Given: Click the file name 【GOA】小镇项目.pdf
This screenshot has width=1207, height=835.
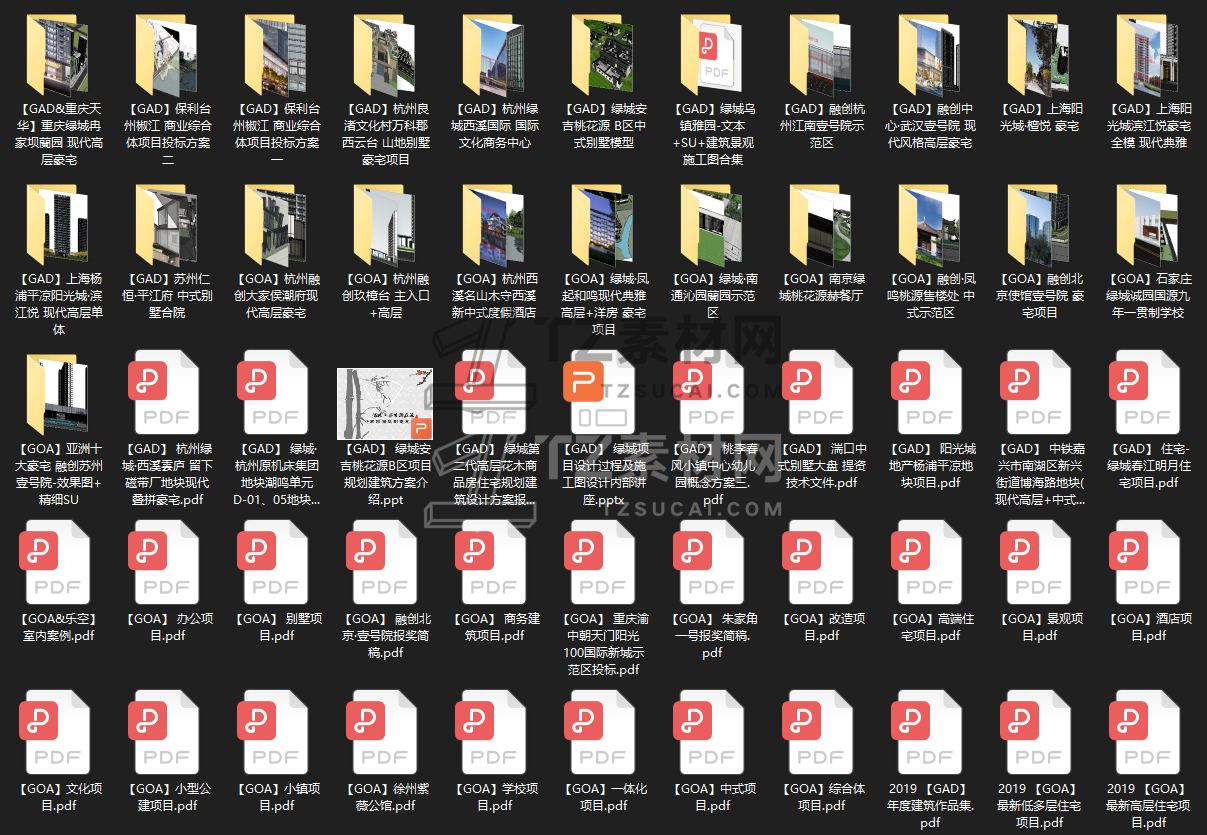Looking at the screenshot, I should (277, 797).
